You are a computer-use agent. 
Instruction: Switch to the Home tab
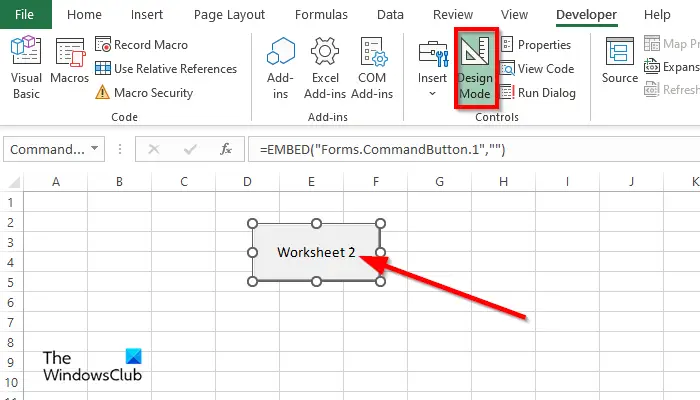pyautogui.click(x=84, y=15)
